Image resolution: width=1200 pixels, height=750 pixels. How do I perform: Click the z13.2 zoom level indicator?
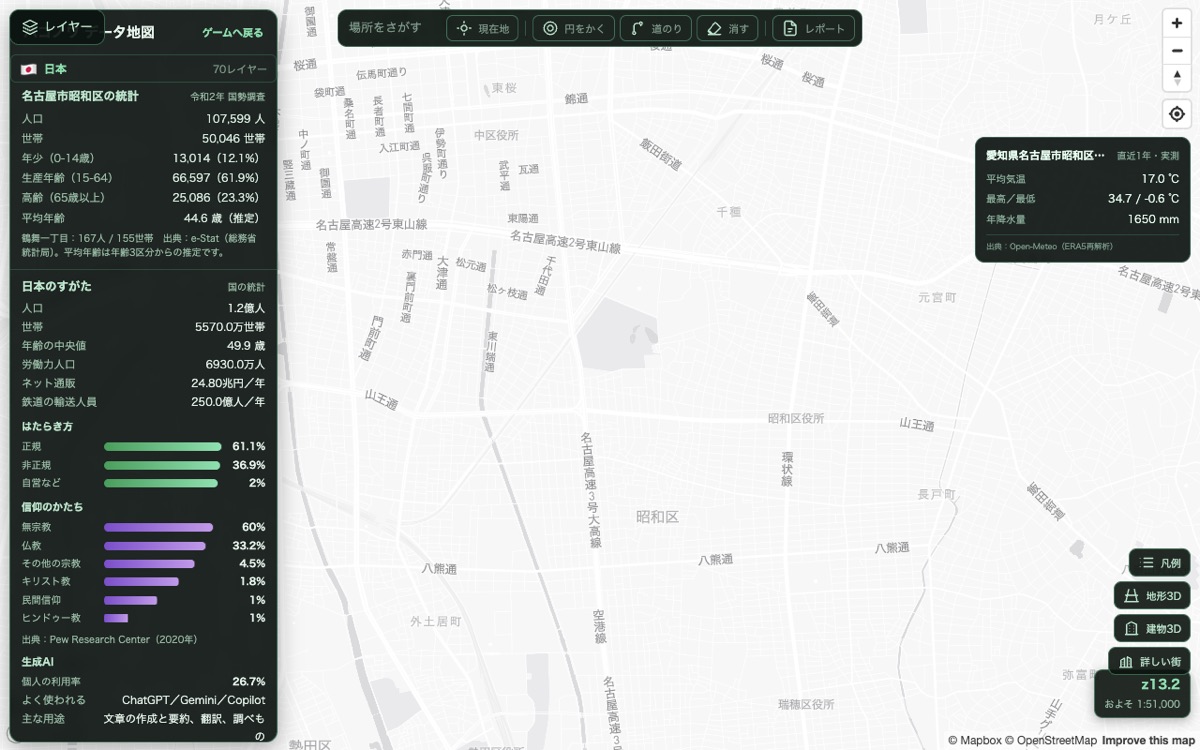coord(1160,685)
